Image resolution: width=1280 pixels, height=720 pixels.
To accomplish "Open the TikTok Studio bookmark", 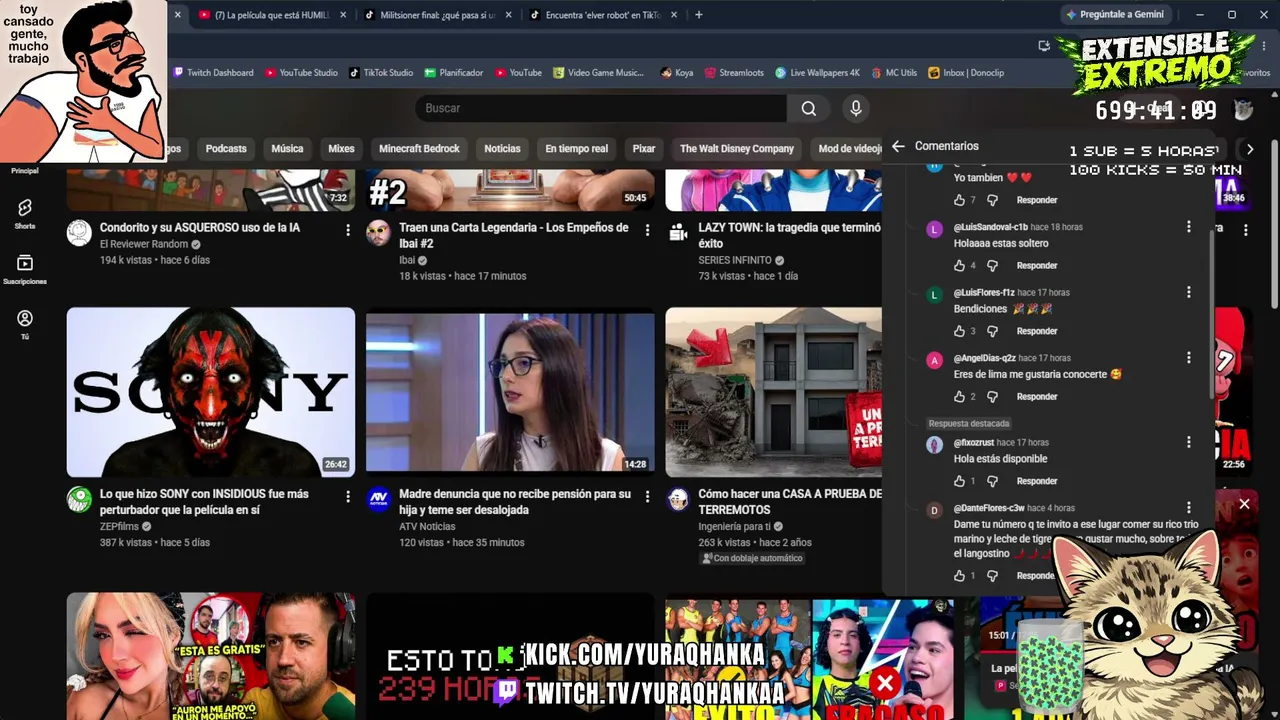I will [381, 73].
